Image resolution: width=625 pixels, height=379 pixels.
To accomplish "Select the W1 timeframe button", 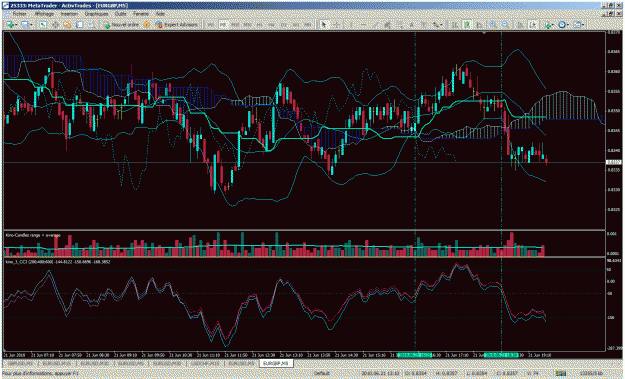I will 296,25.
